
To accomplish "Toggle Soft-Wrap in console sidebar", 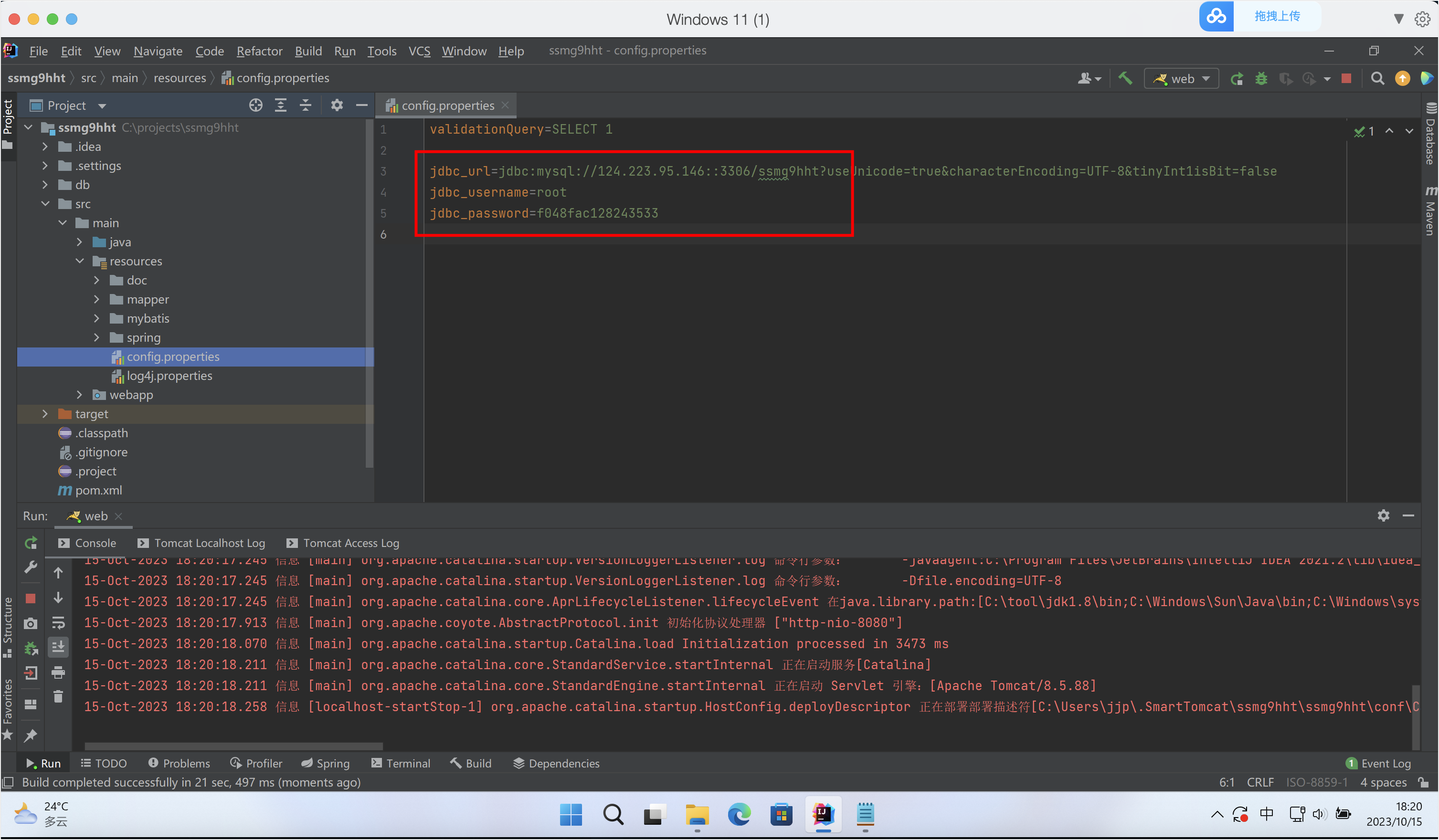I will pyautogui.click(x=58, y=622).
